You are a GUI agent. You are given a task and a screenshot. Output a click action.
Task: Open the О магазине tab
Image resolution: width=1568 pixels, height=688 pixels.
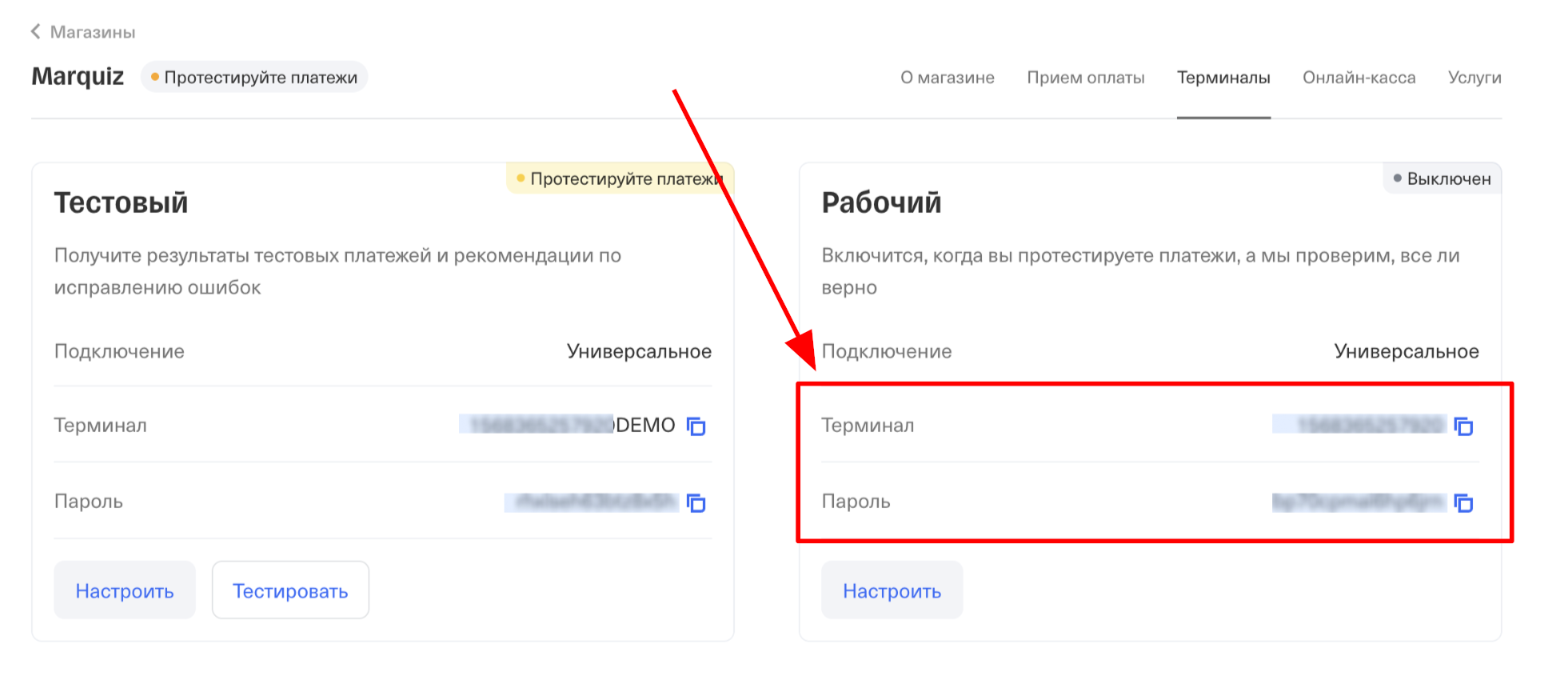[x=947, y=78]
